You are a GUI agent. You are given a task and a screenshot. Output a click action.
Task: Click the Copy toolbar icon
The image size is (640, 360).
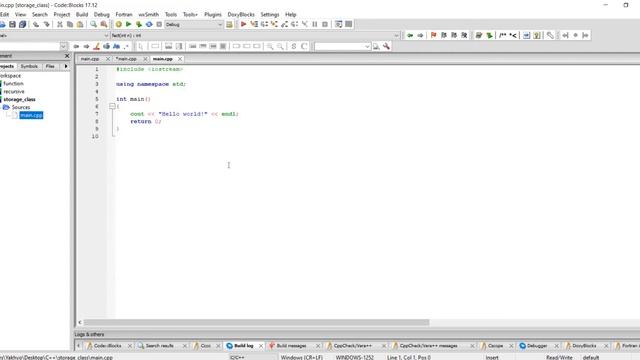coord(70,24)
